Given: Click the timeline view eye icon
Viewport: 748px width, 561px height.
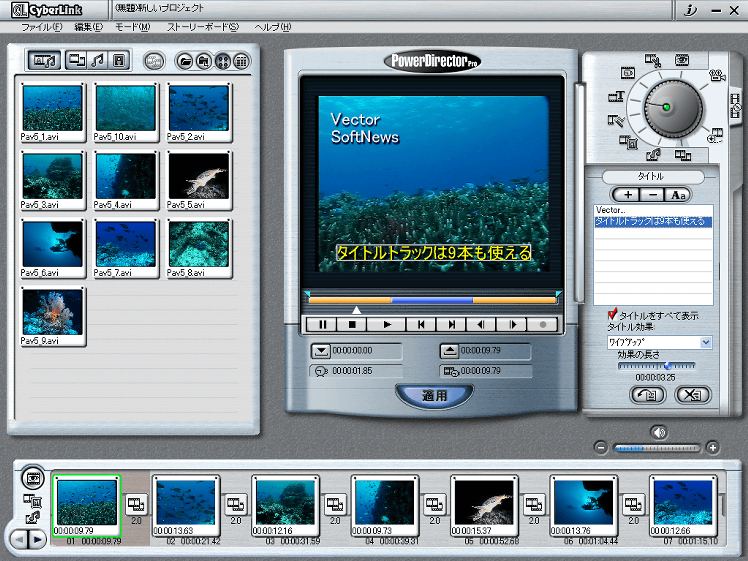Looking at the screenshot, I should (33, 478).
